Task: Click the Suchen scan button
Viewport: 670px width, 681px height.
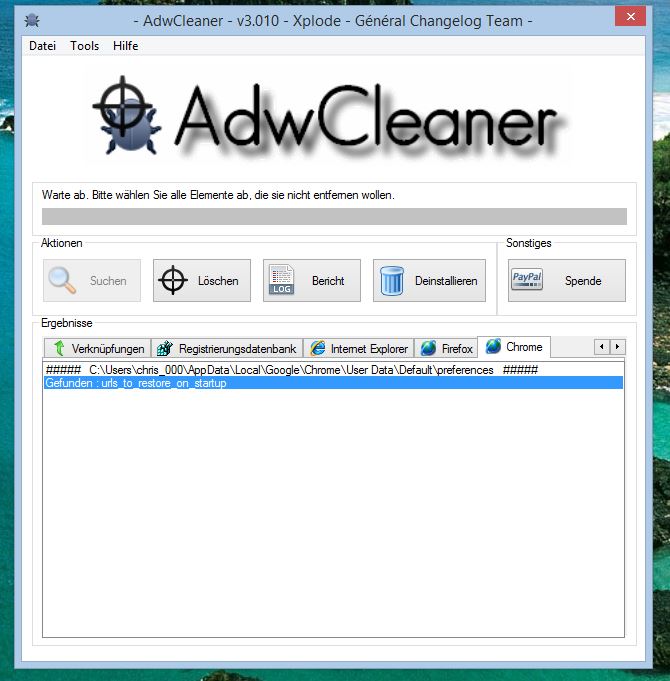Action: tap(92, 281)
